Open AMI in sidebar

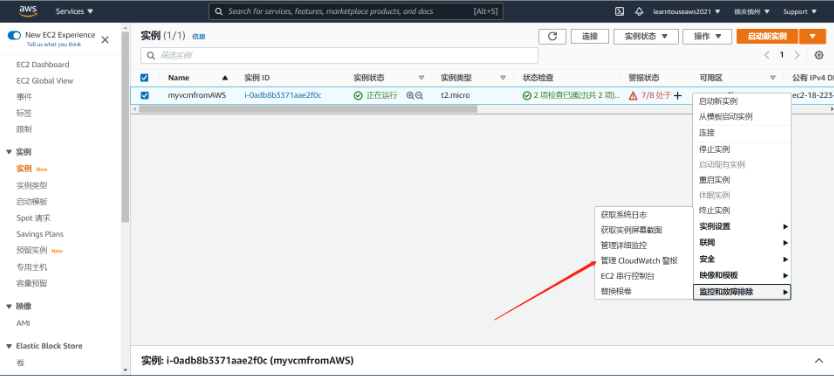(x=23, y=323)
